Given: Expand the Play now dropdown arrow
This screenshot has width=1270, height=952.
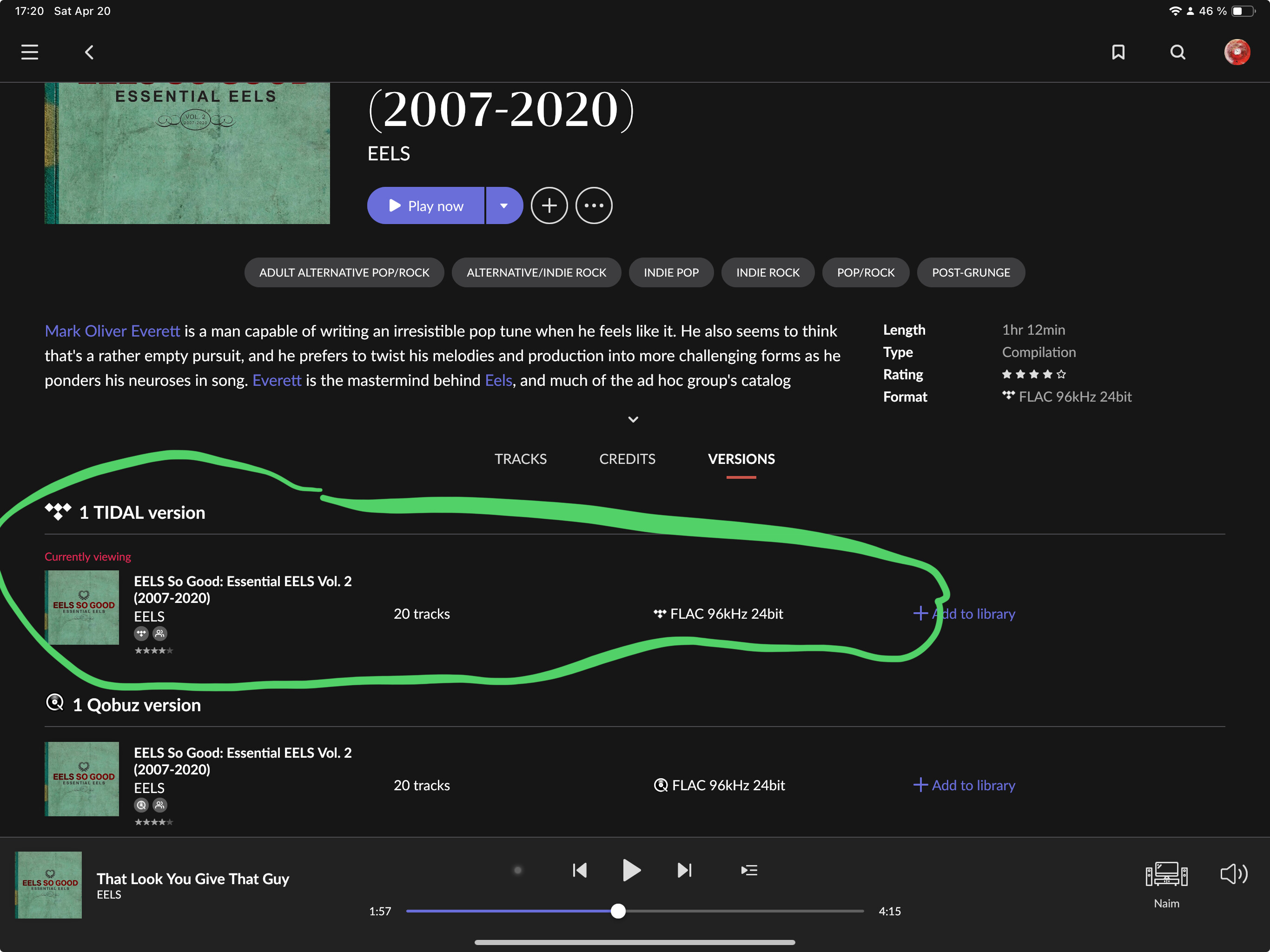Looking at the screenshot, I should pyautogui.click(x=504, y=205).
